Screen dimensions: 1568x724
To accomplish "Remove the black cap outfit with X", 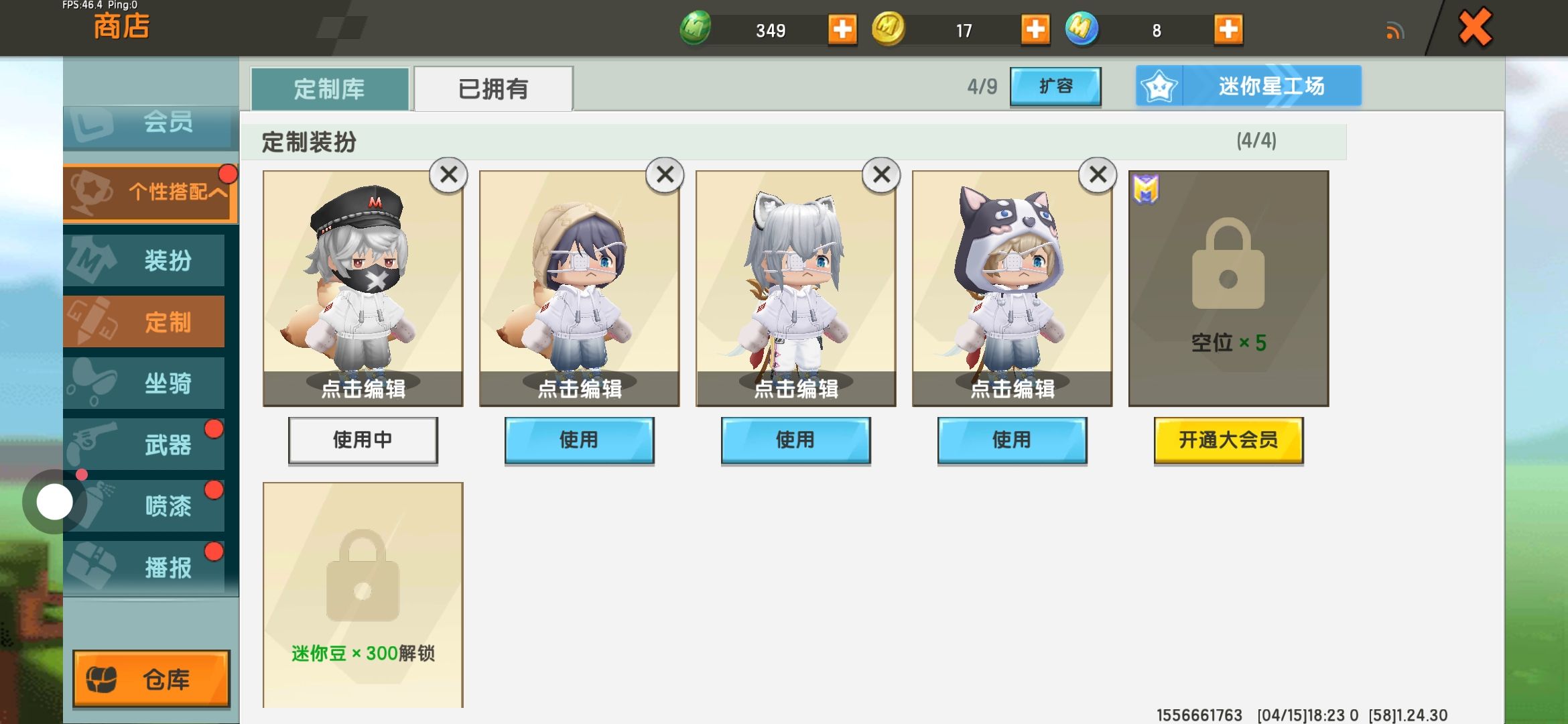I will click(x=448, y=175).
